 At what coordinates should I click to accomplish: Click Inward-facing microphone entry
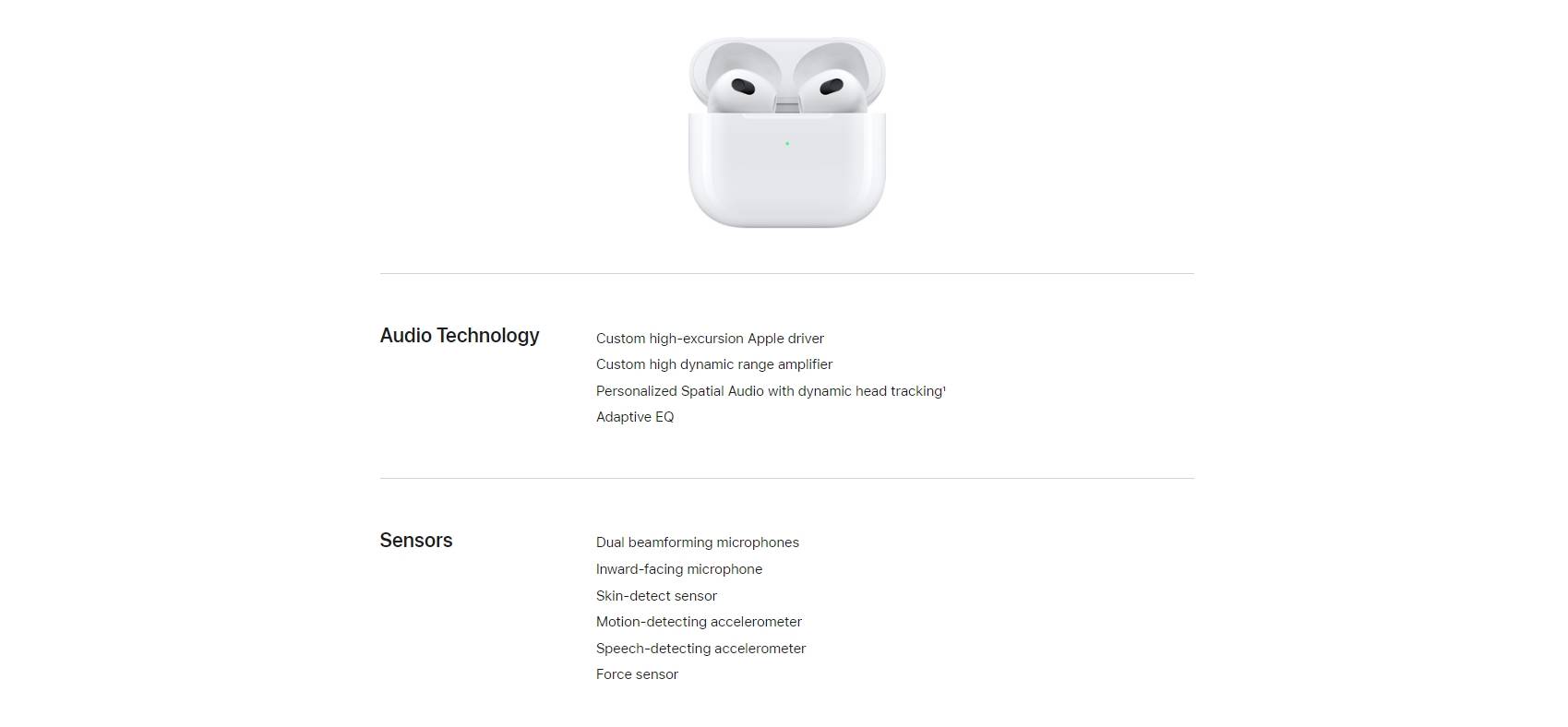point(679,569)
